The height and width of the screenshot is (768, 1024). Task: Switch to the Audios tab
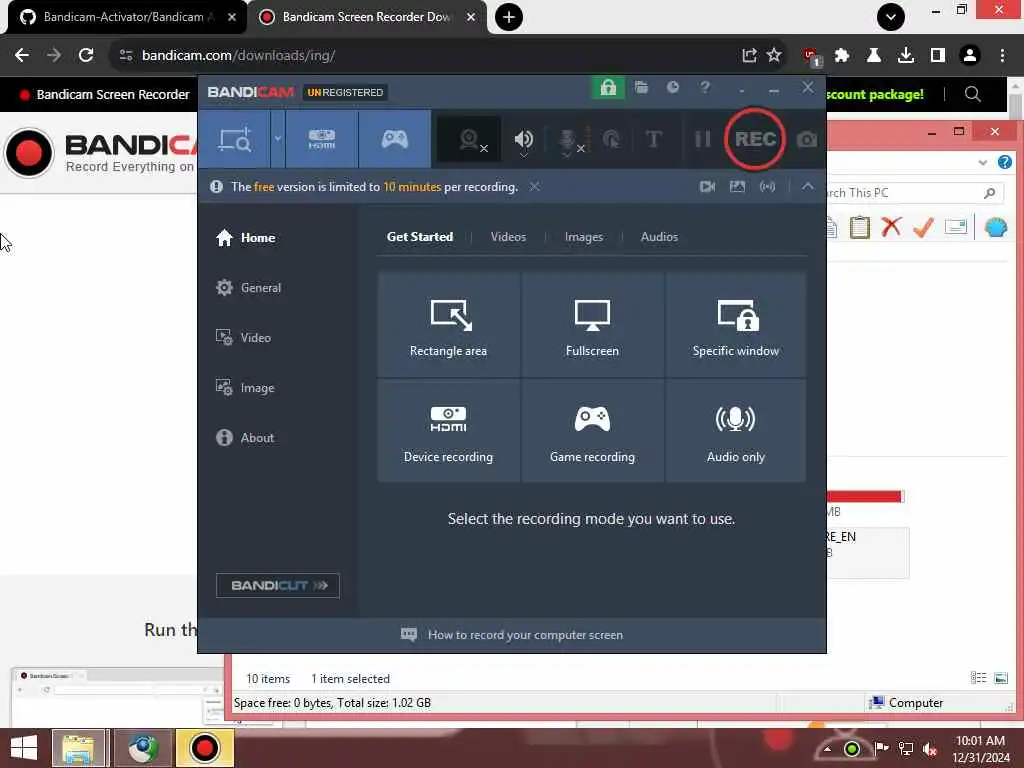(659, 237)
